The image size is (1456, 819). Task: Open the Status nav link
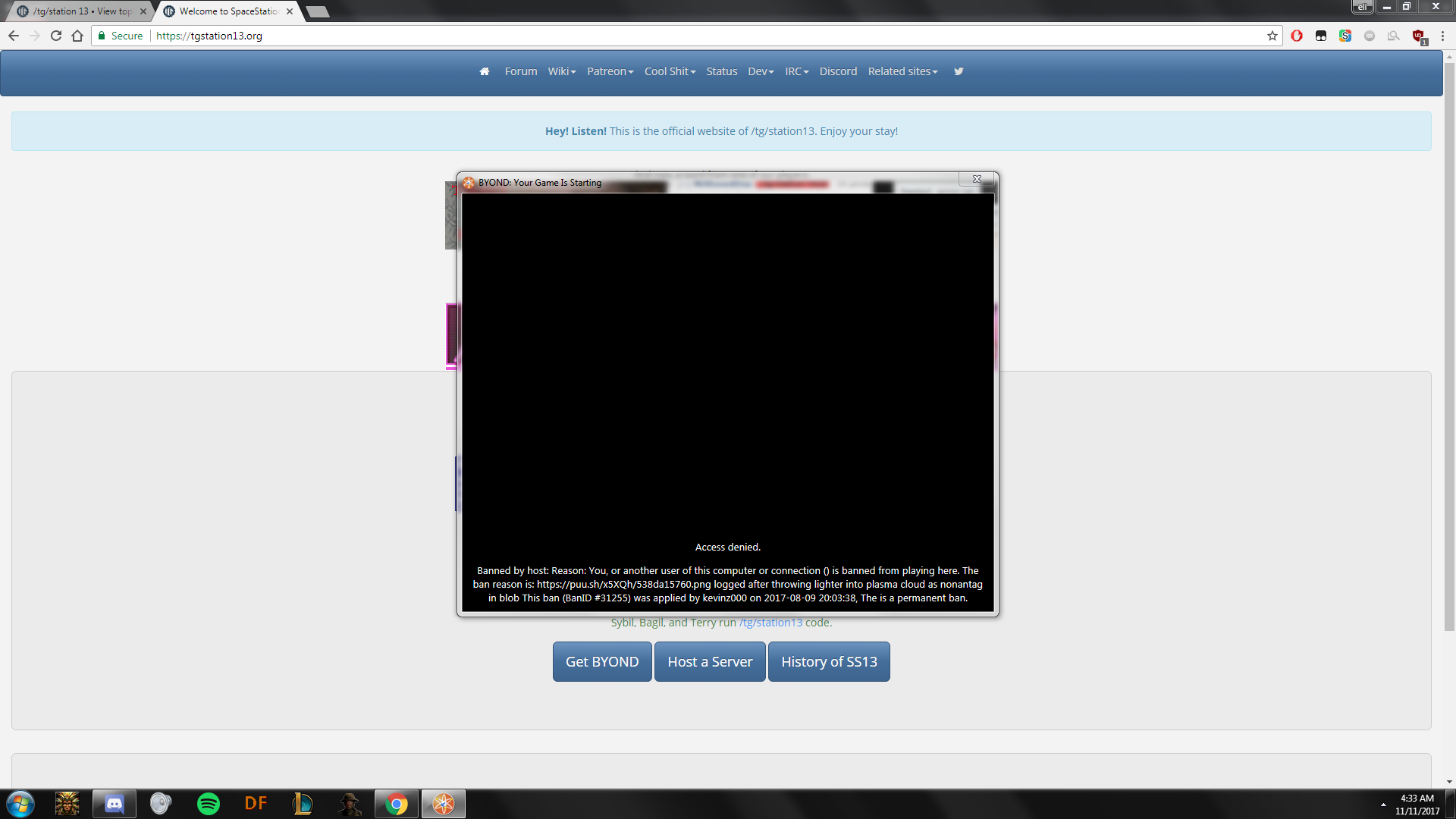[x=721, y=71]
